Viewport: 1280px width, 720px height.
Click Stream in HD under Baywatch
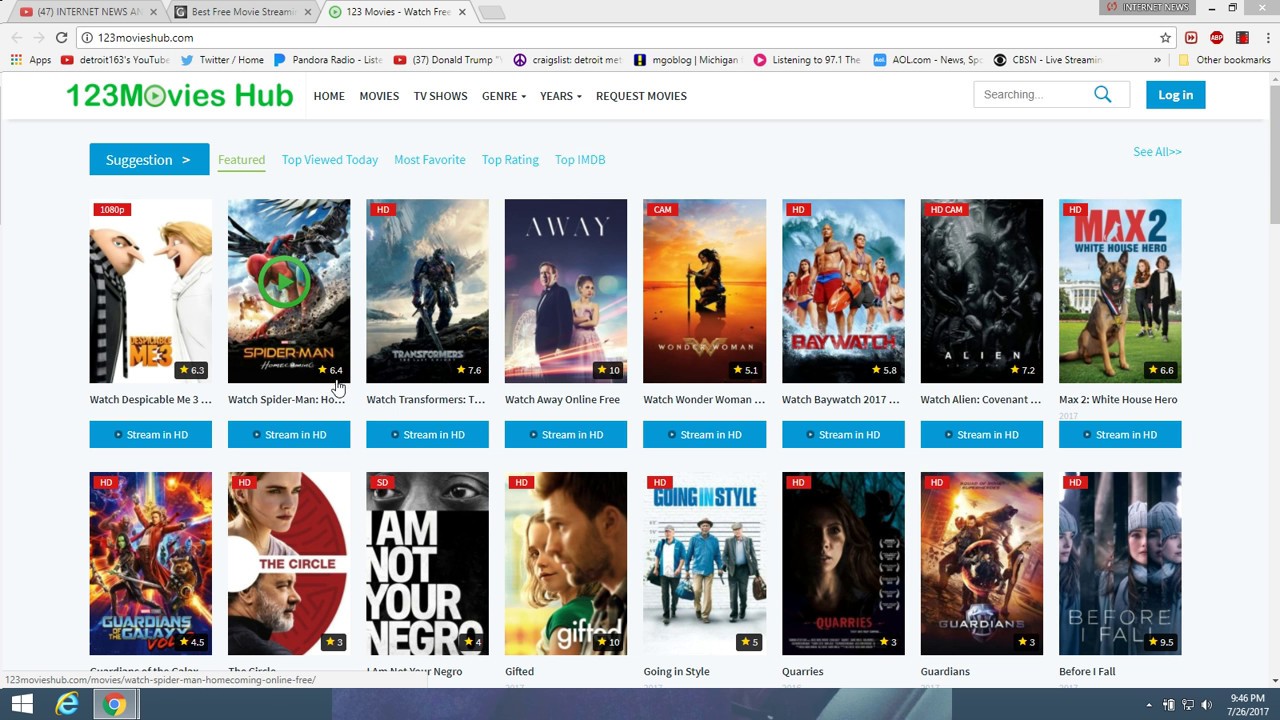(843, 434)
